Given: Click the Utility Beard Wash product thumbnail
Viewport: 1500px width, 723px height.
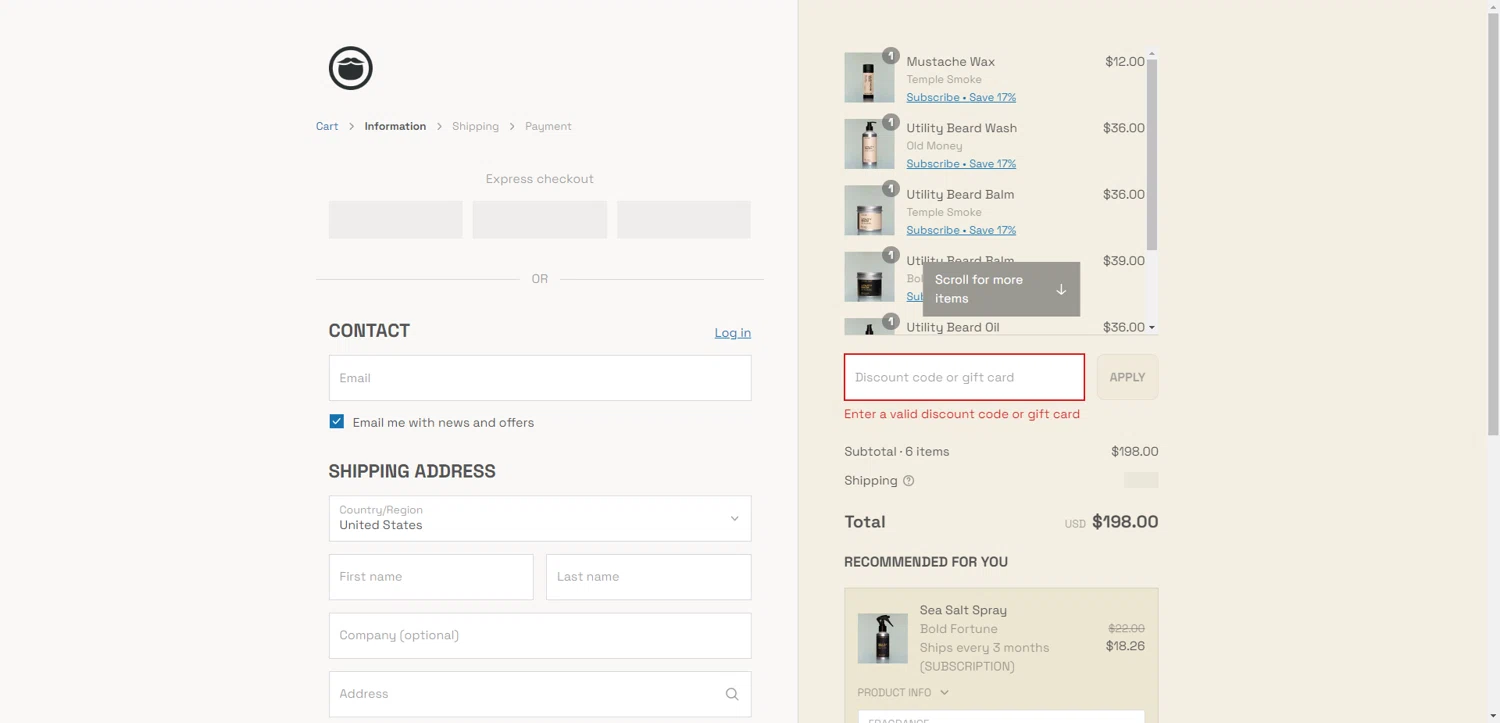Looking at the screenshot, I should [869, 144].
